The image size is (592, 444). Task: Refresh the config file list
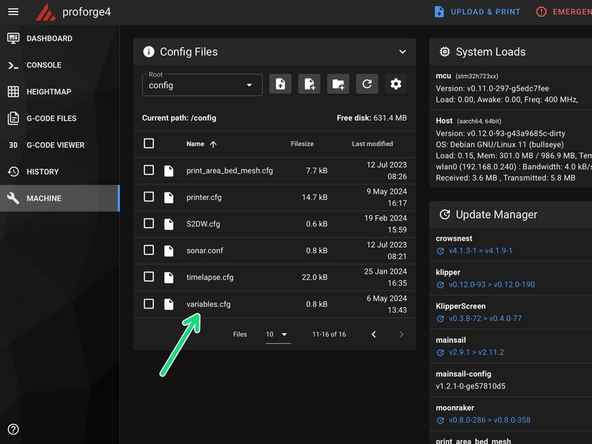(367, 84)
